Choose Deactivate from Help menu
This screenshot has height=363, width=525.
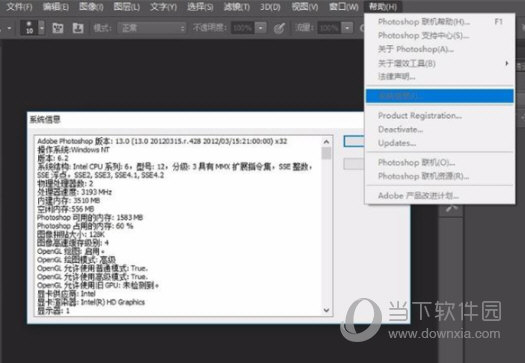tap(440, 129)
